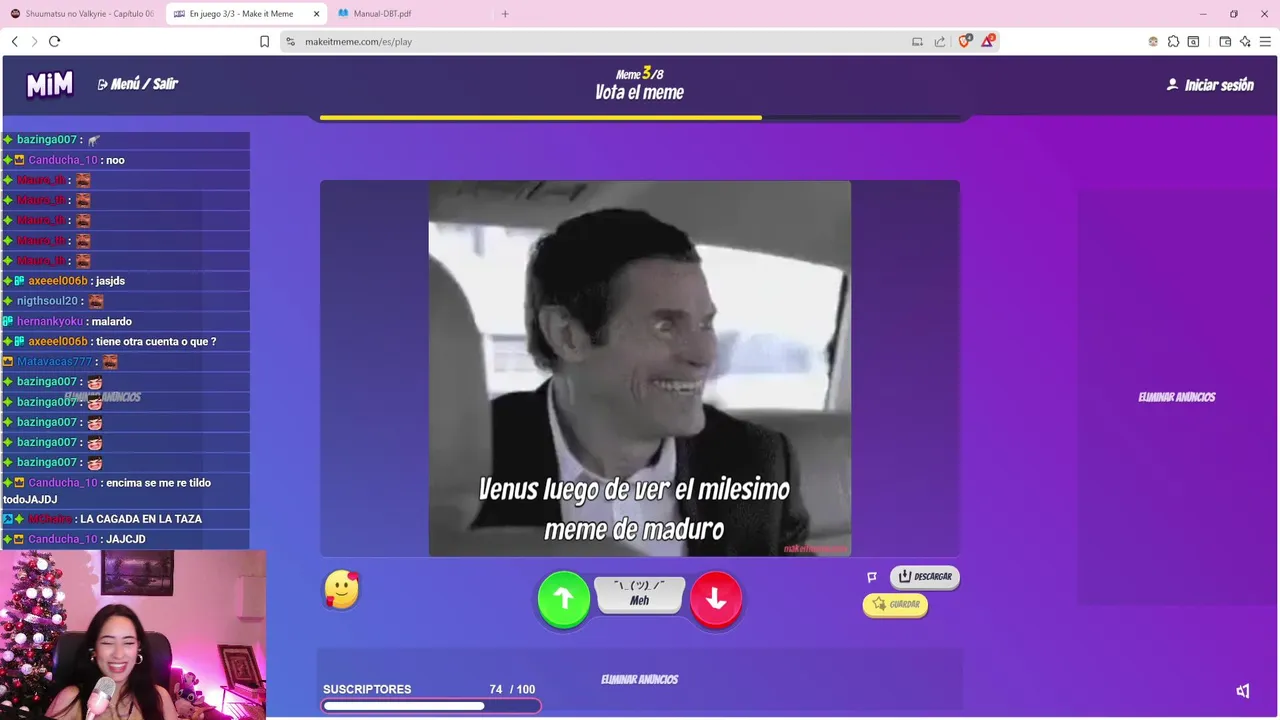Click Eliminar Anuncios below the meme
1280x720 pixels.
click(x=640, y=679)
